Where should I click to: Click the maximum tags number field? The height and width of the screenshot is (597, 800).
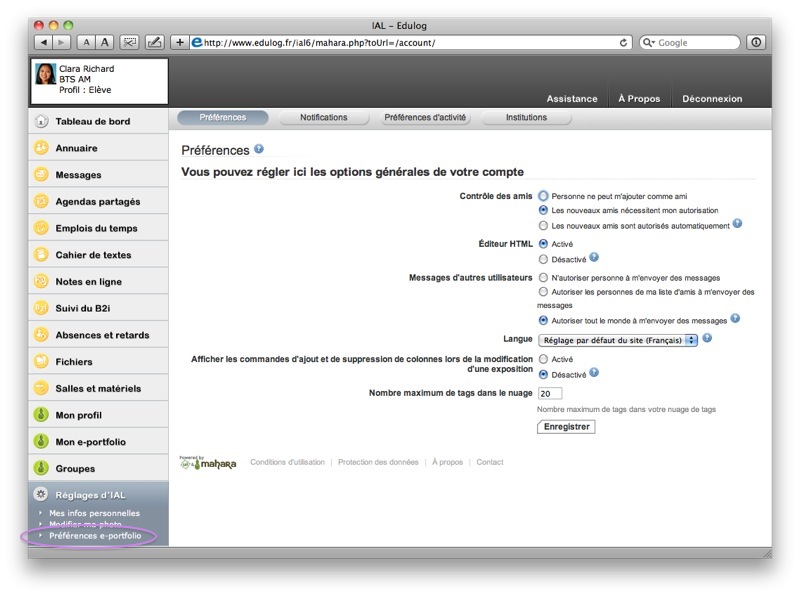pyautogui.click(x=550, y=393)
